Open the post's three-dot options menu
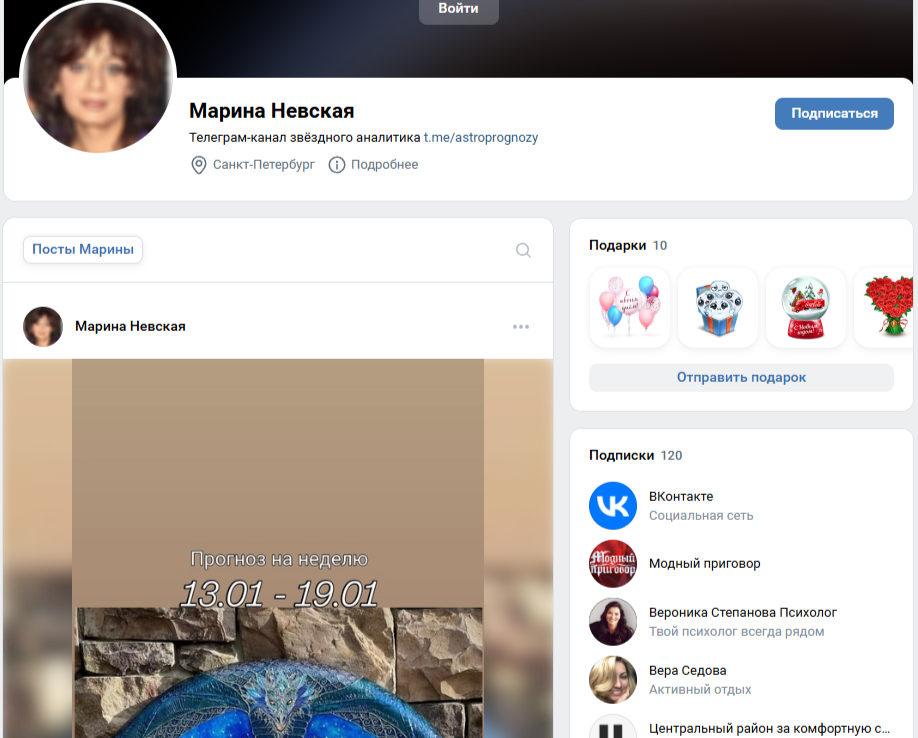The image size is (918, 738). coord(520,327)
